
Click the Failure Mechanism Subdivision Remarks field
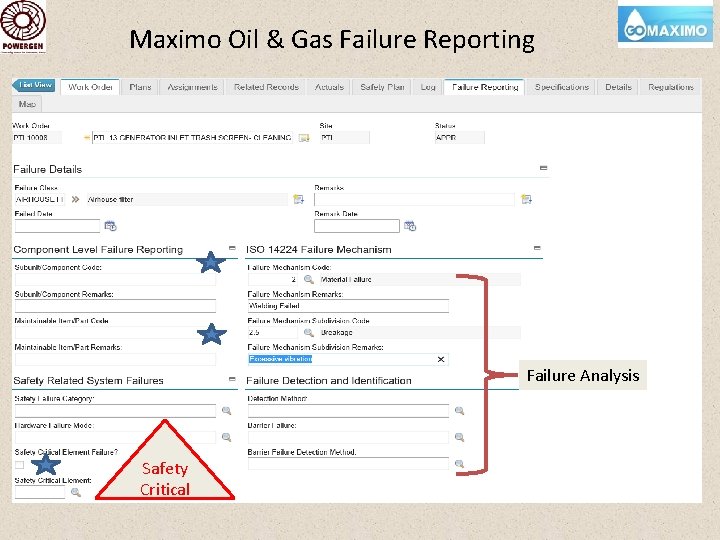348,359
